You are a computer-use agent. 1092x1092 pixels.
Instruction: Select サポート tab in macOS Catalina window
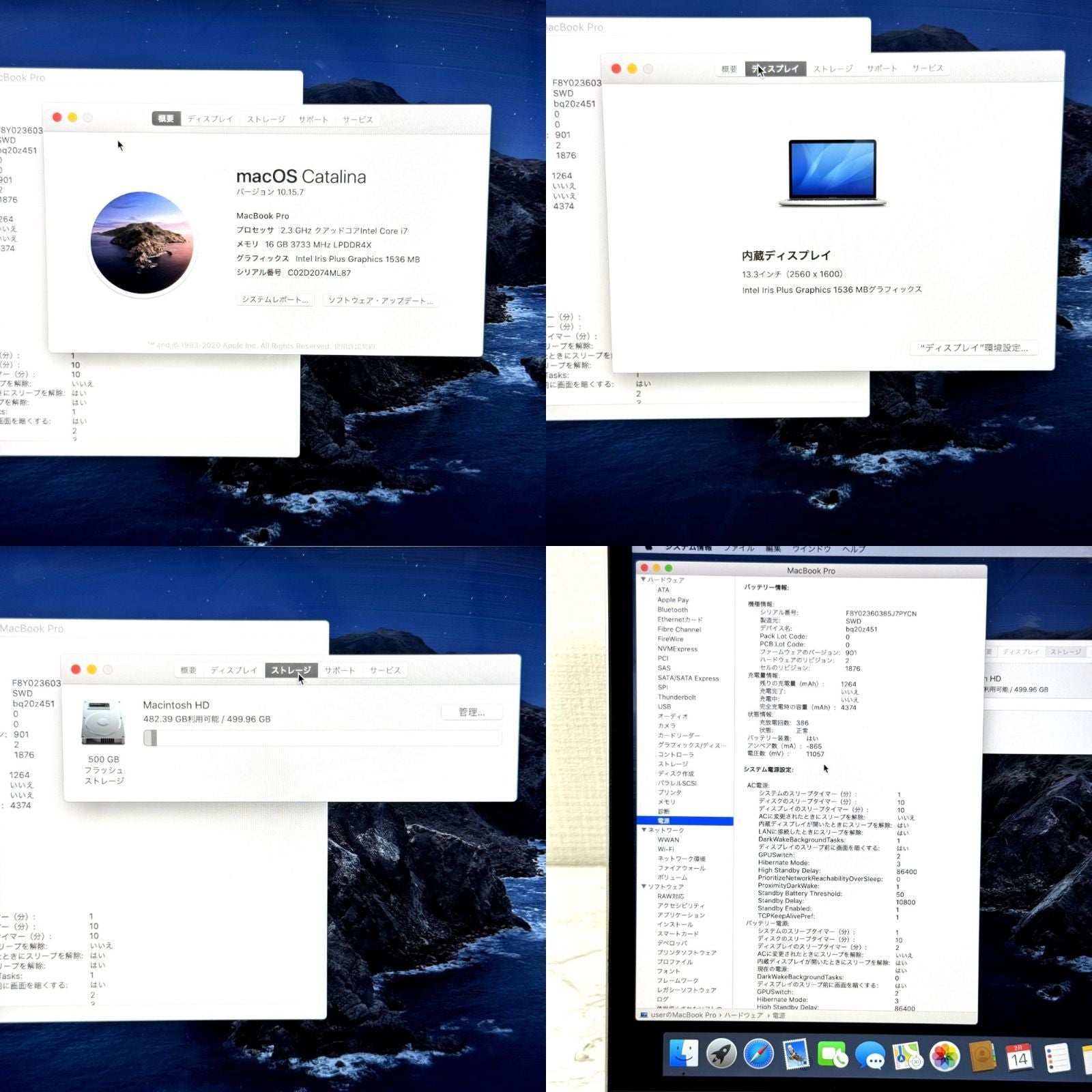pyautogui.click(x=313, y=119)
